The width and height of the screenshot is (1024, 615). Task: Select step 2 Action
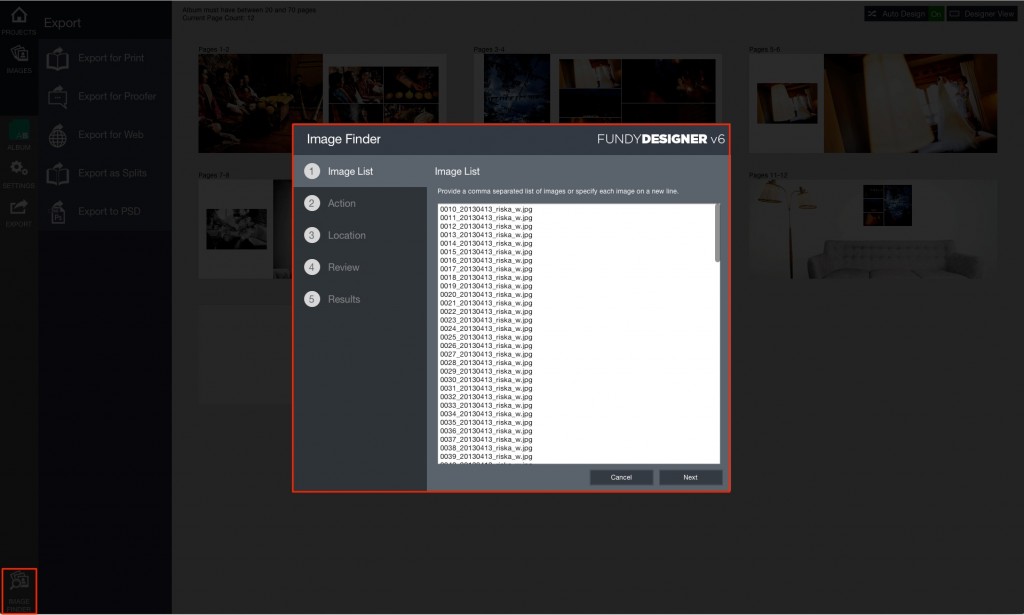[360, 203]
